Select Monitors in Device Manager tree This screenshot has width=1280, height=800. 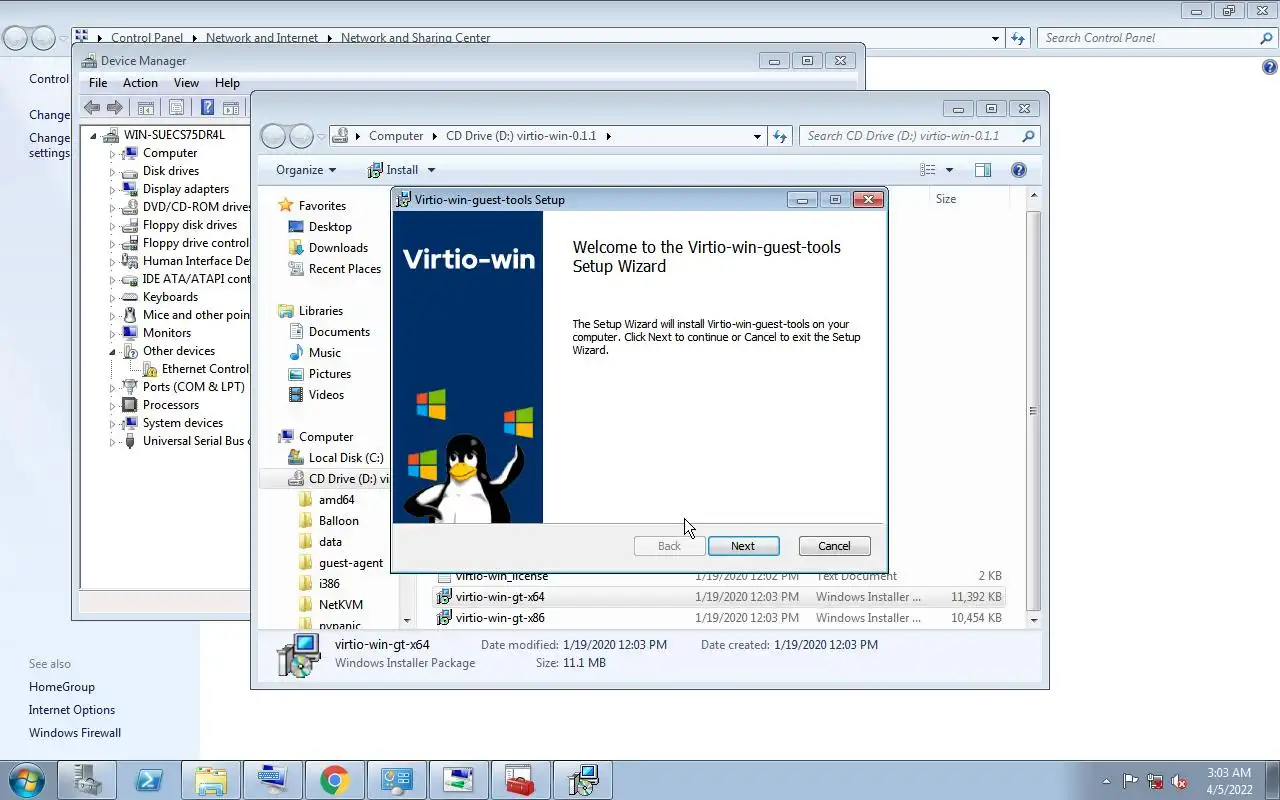point(167,333)
